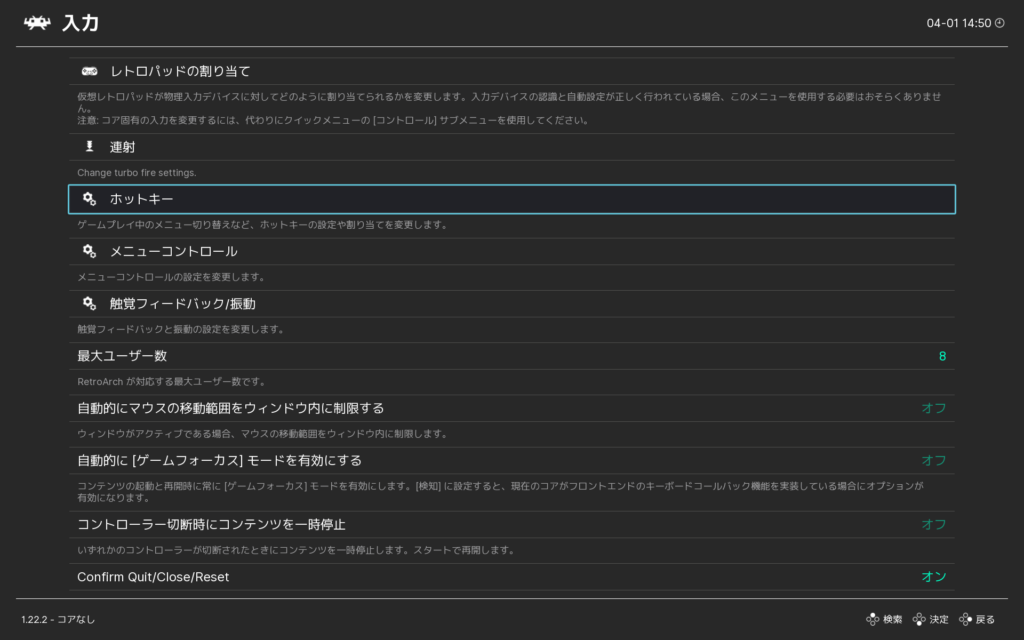
Task: Click the 検索 controller button icon
Action: (872, 619)
